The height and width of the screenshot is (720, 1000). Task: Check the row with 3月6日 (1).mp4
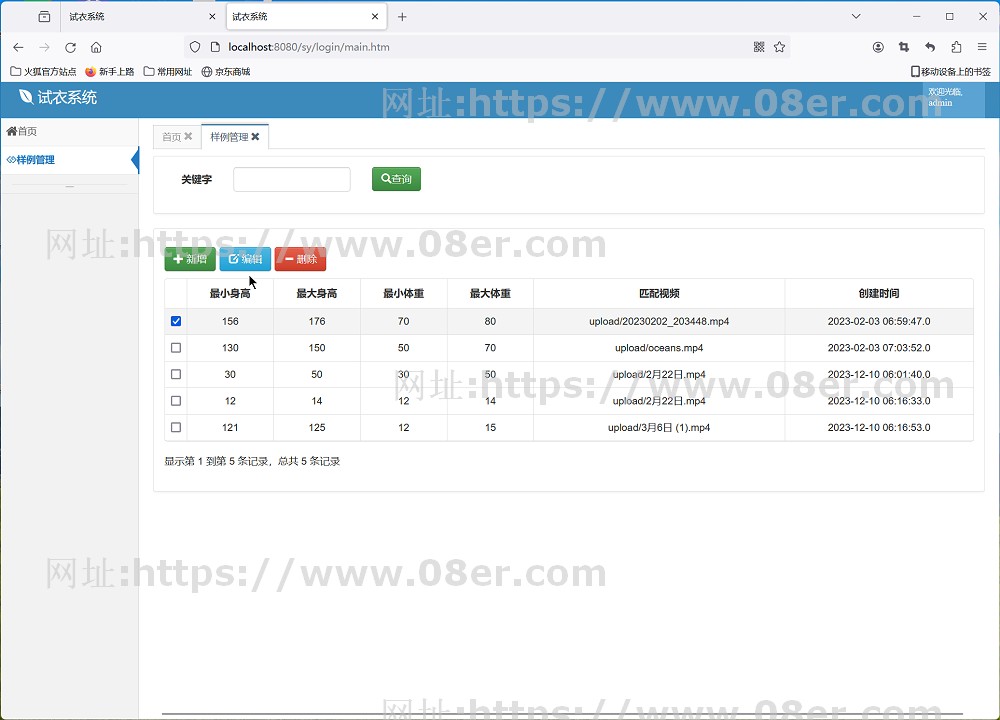[x=176, y=427]
